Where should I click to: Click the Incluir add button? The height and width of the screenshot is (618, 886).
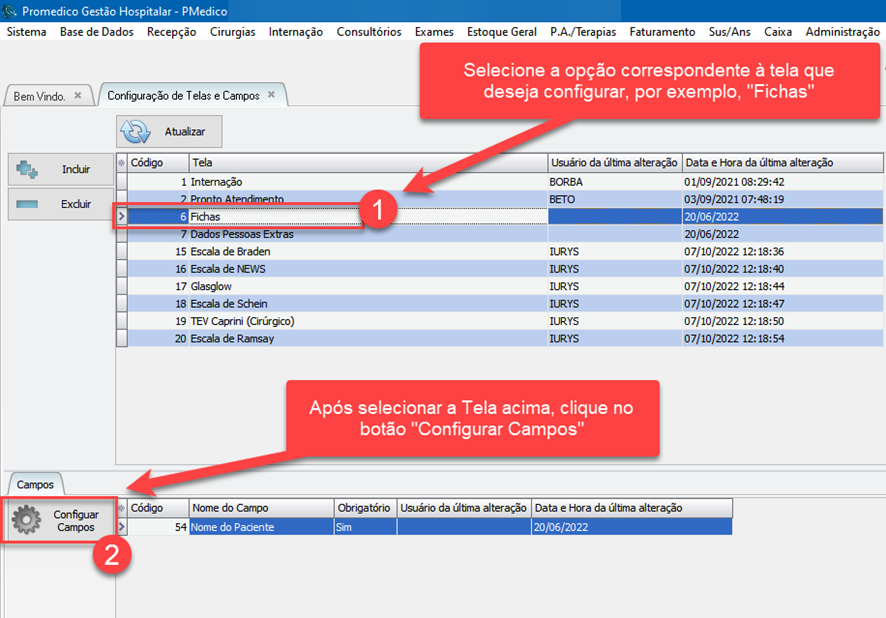click(60, 169)
